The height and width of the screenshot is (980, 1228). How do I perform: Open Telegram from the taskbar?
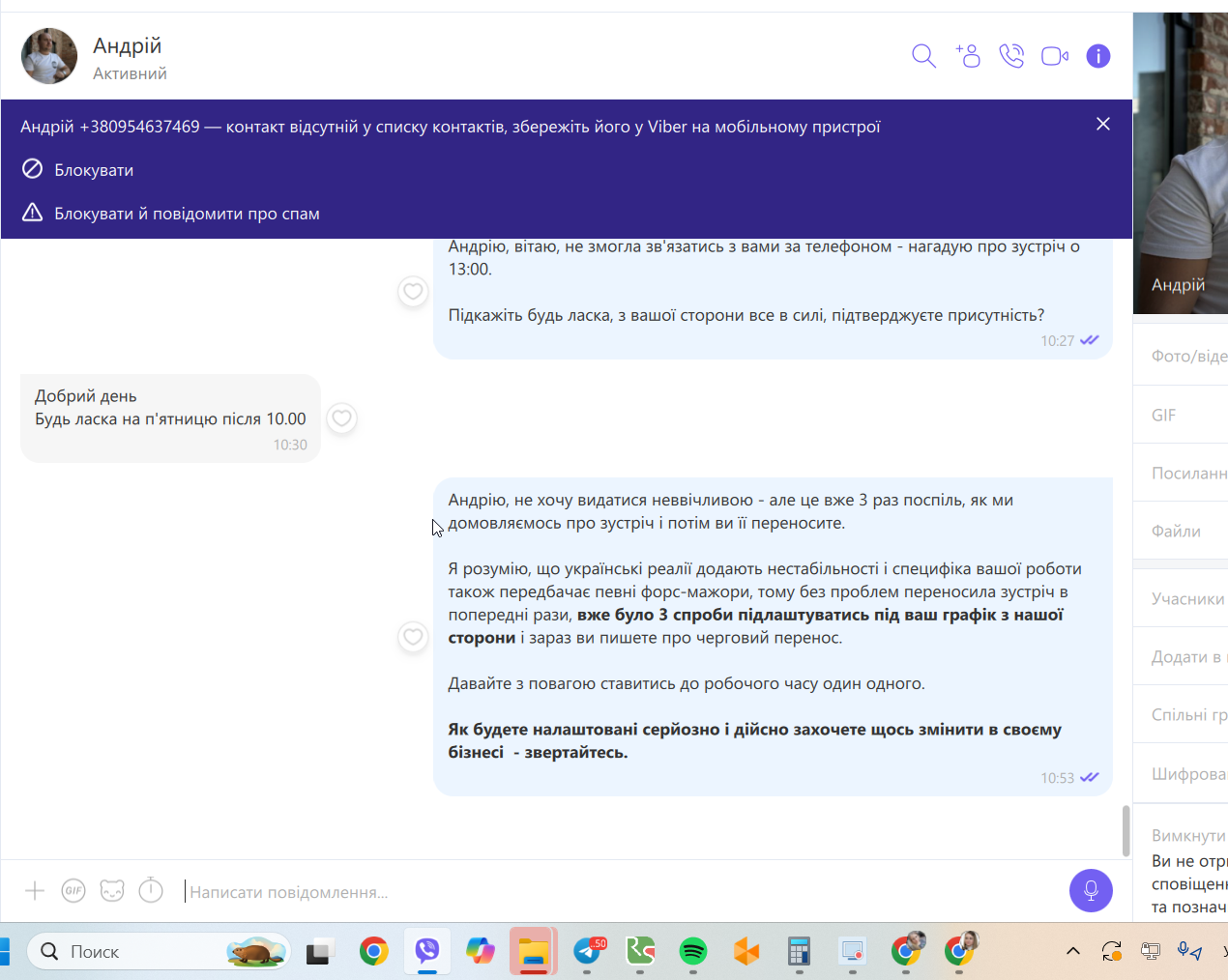pos(587,952)
